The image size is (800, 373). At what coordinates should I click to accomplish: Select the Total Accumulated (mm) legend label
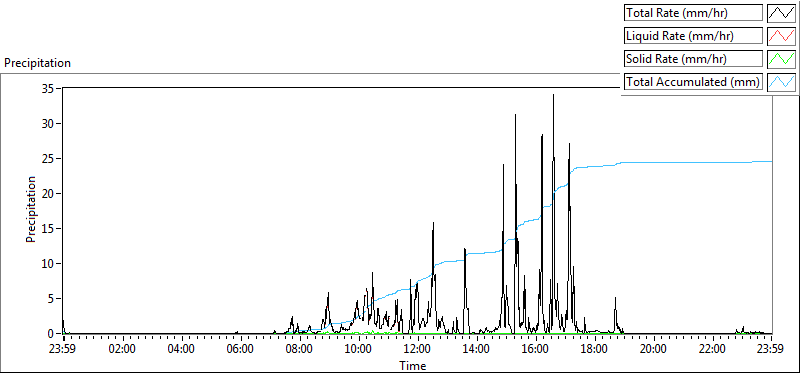693,82
